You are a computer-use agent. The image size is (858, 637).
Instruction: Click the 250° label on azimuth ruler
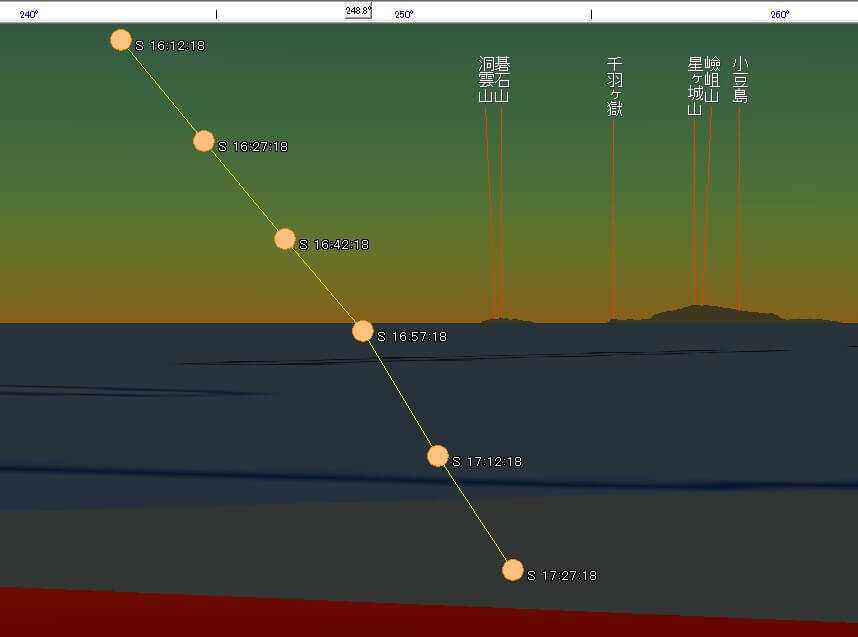404,14
